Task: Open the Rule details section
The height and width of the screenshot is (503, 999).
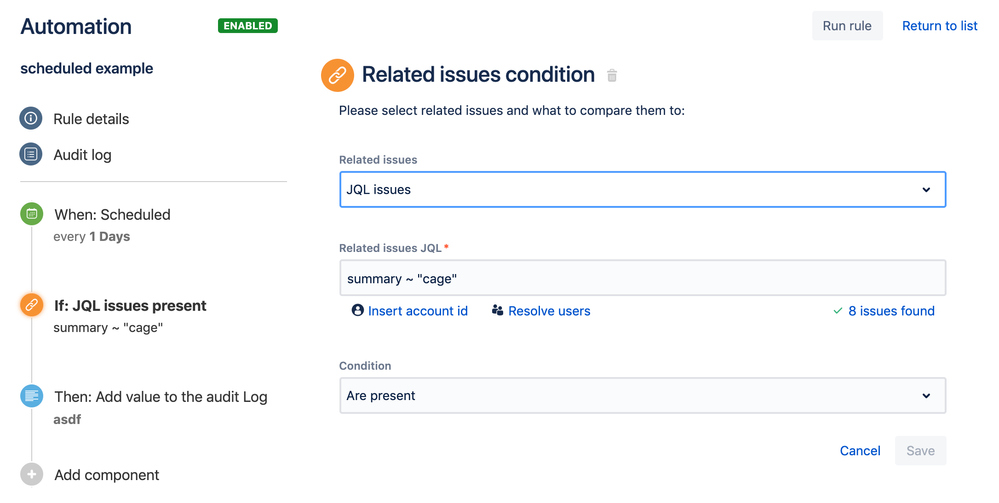Action: [91, 119]
